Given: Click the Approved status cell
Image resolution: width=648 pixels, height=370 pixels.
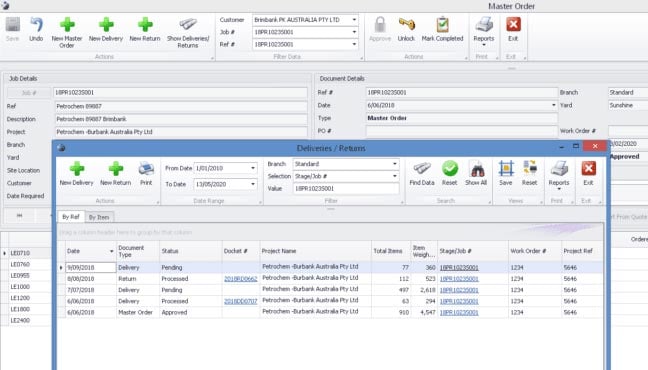Looking at the screenshot, I should coord(191,313).
